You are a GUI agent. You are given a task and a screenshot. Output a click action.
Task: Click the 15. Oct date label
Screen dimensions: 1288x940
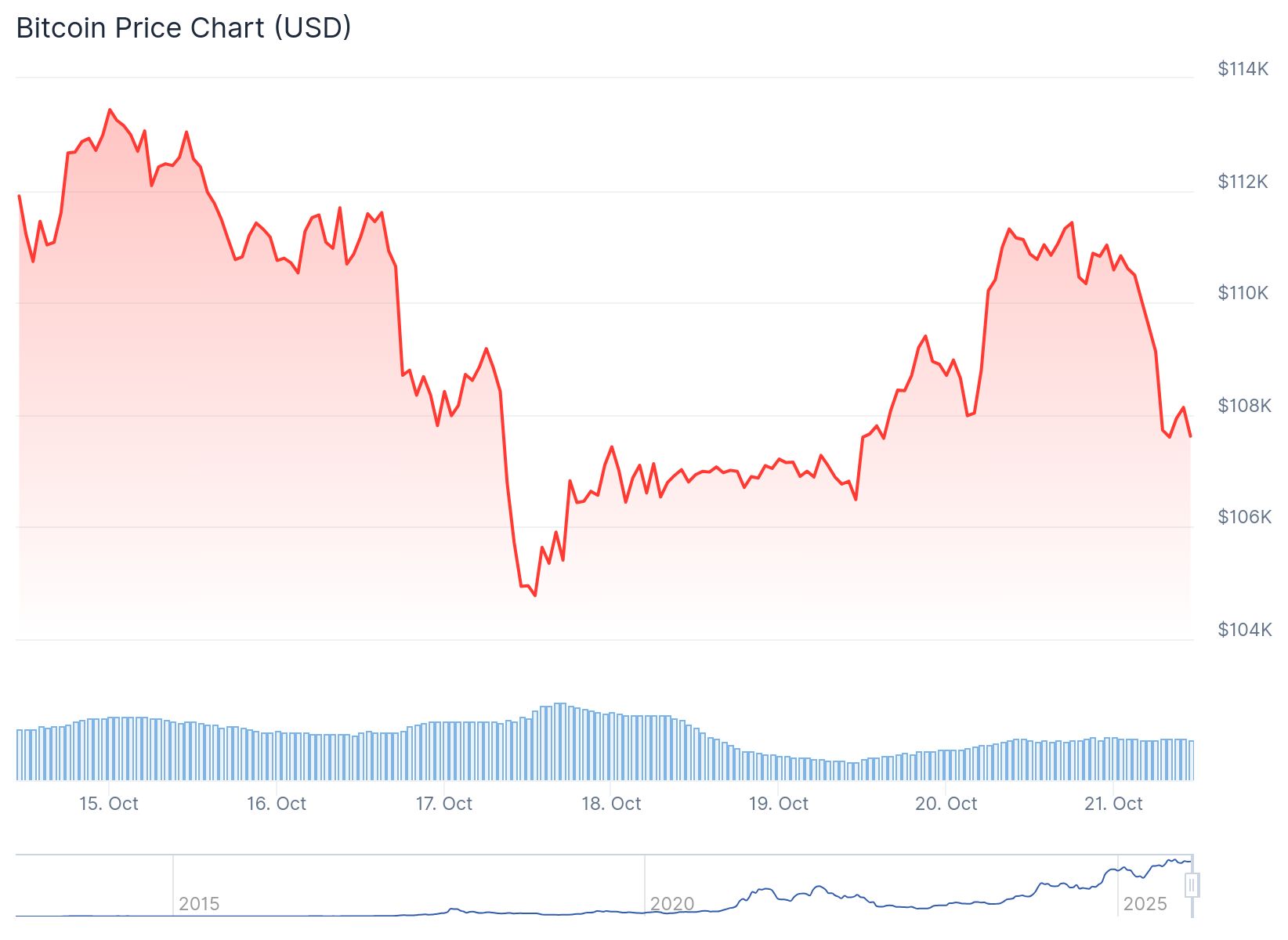pos(109,804)
